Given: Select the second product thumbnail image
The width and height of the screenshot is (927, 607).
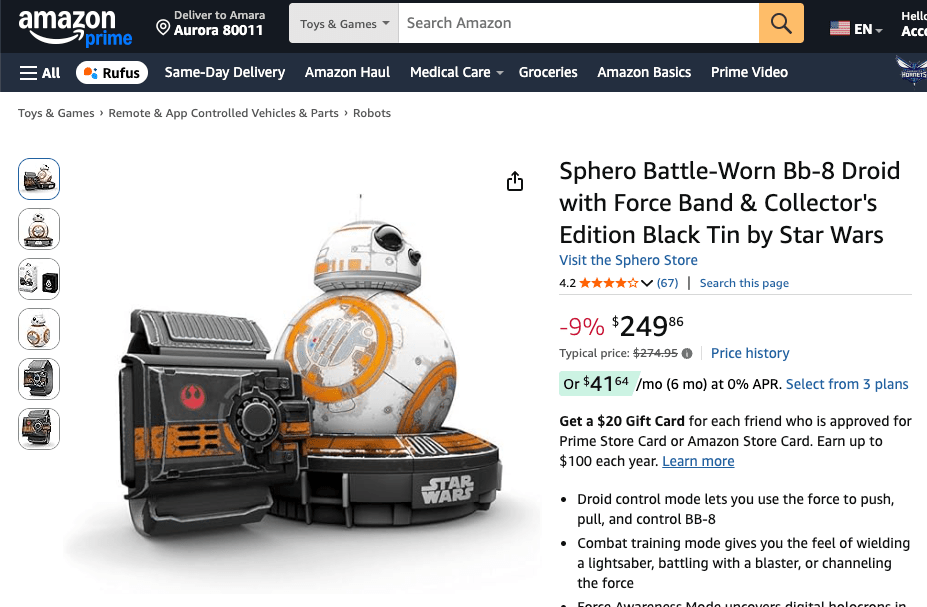Looking at the screenshot, I should (x=39, y=229).
